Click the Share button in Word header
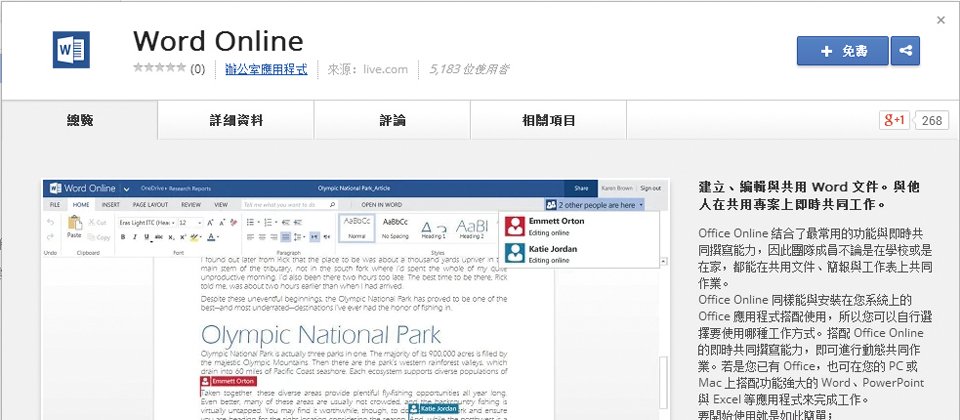The height and width of the screenshot is (420, 960). coord(581,188)
